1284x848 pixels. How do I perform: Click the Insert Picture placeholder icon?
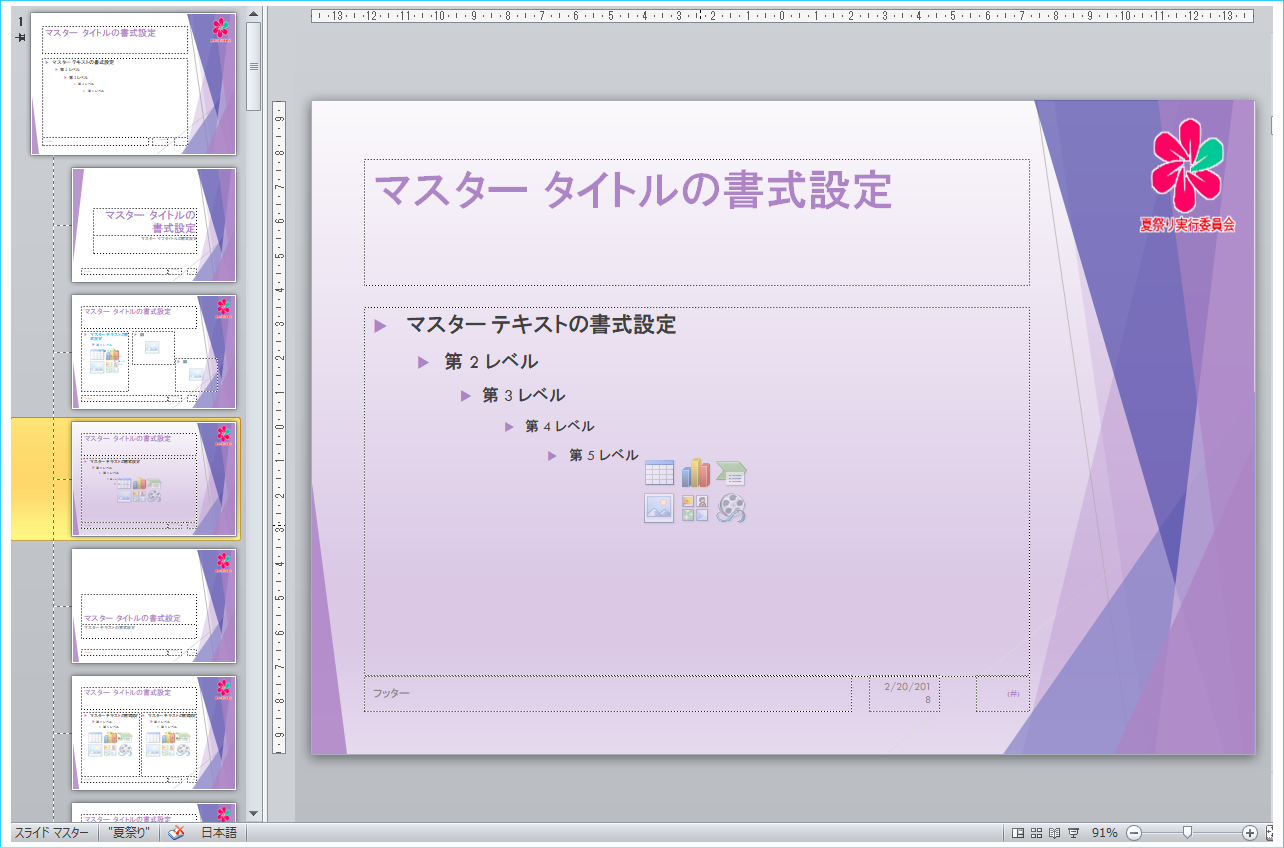pyautogui.click(x=659, y=508)
